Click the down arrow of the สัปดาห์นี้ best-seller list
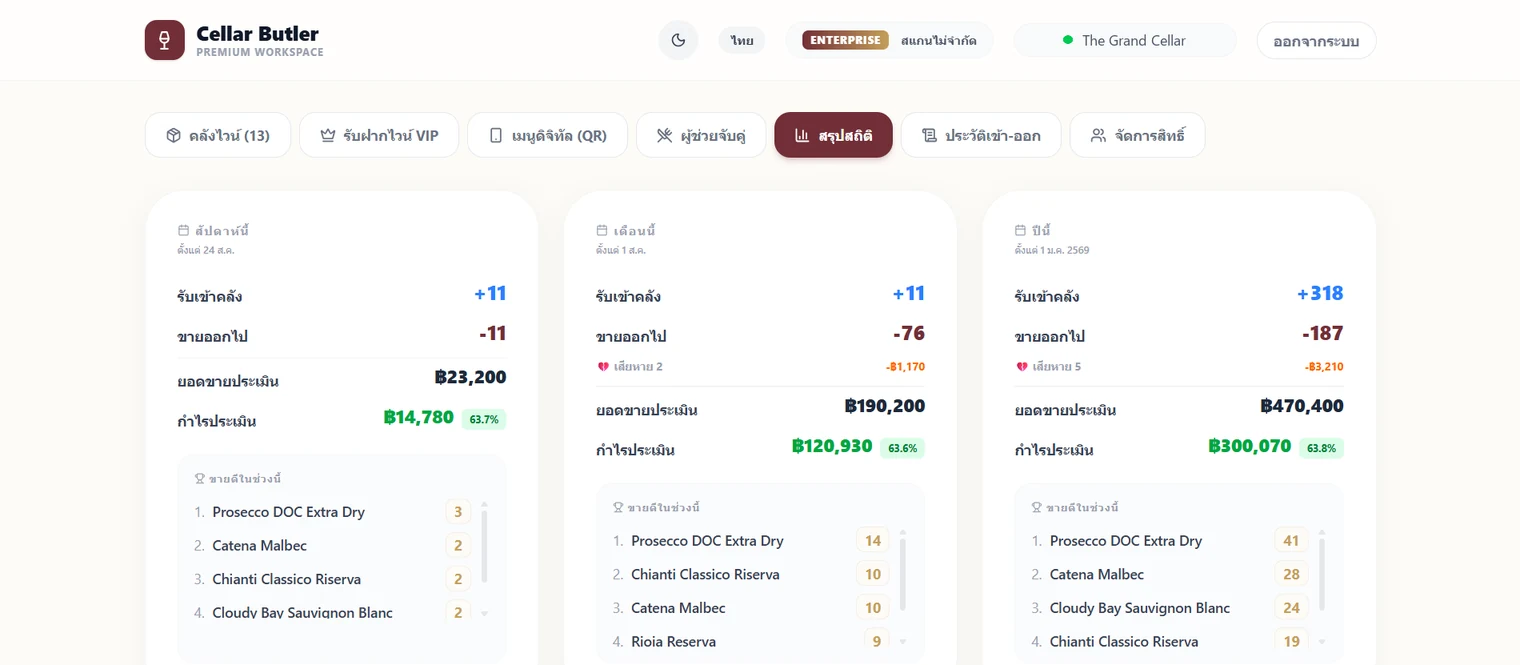The width and height of the screenshot is (1520, 665). pos(485,614)
